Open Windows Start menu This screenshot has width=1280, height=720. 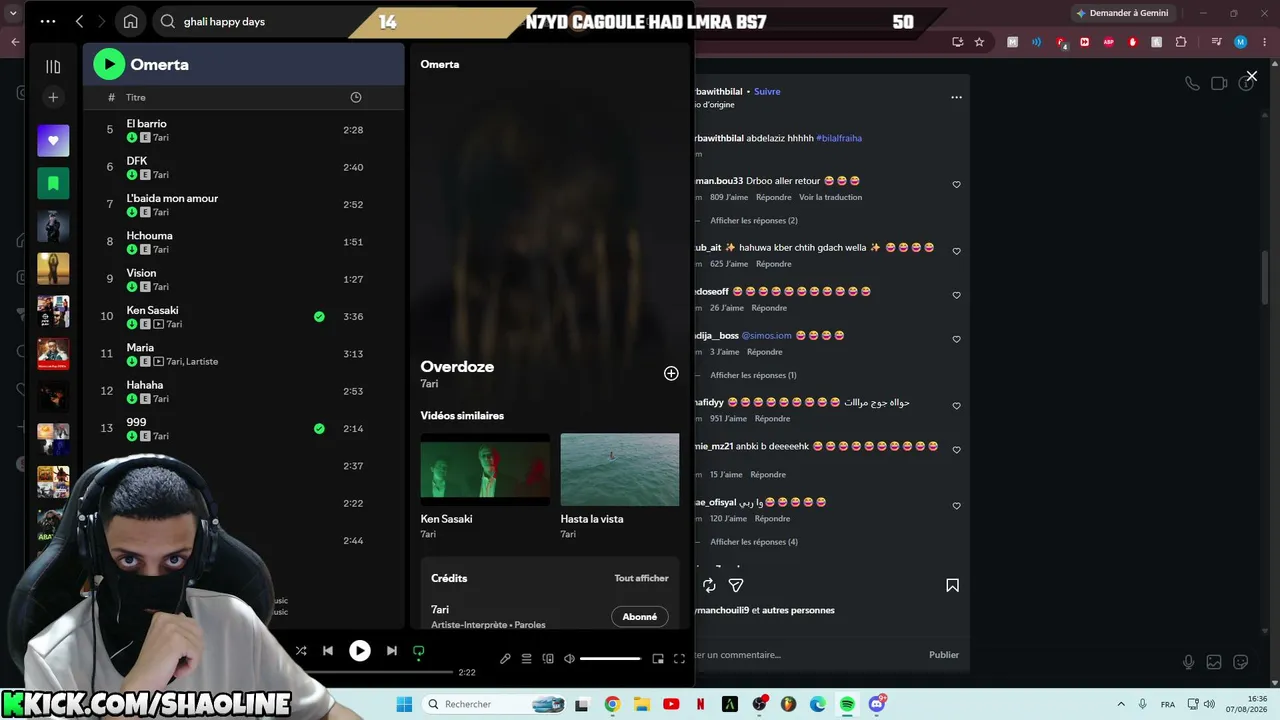(404, 704)
